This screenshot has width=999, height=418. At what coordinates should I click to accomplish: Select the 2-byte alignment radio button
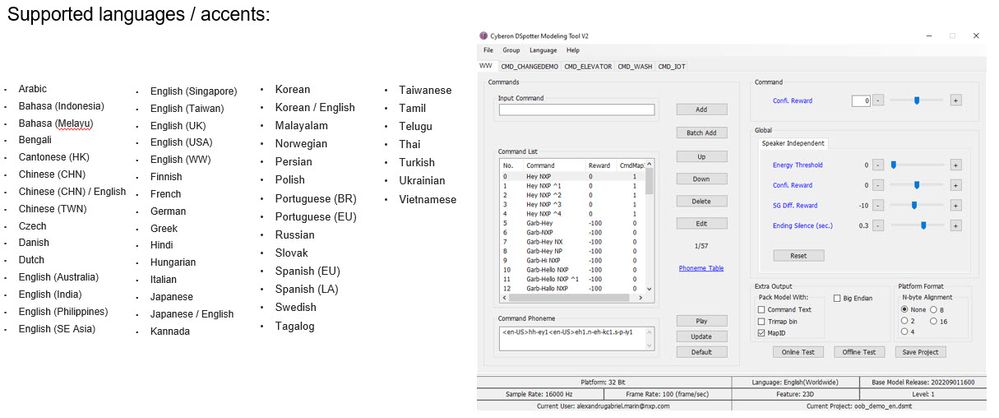(905, 322)
